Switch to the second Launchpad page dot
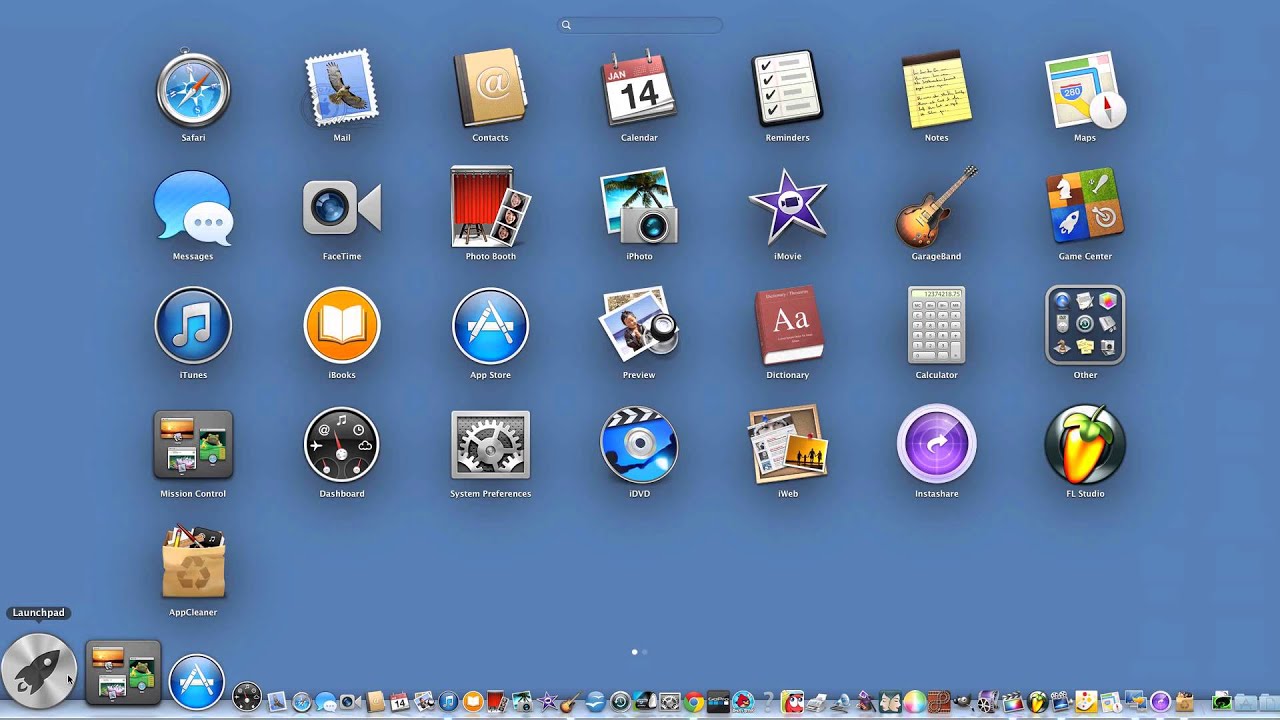Screen dimensions: 1280x720 [644, 652]
